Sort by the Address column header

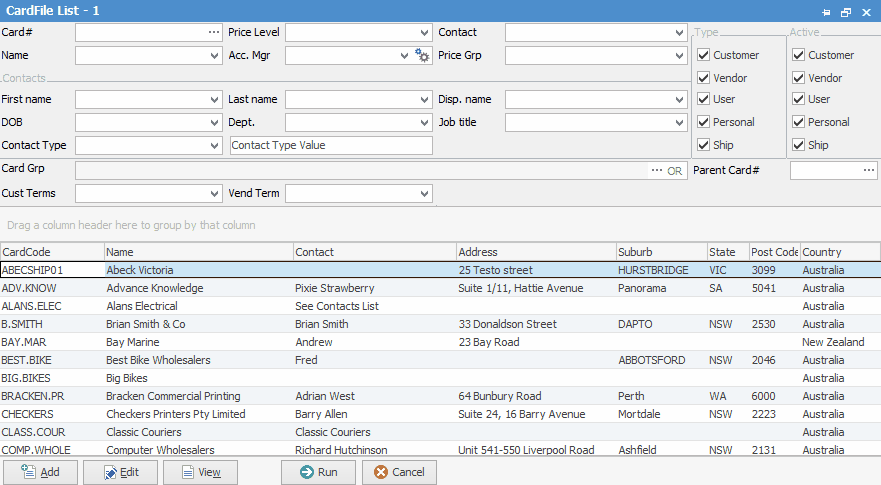click(536, 252)
